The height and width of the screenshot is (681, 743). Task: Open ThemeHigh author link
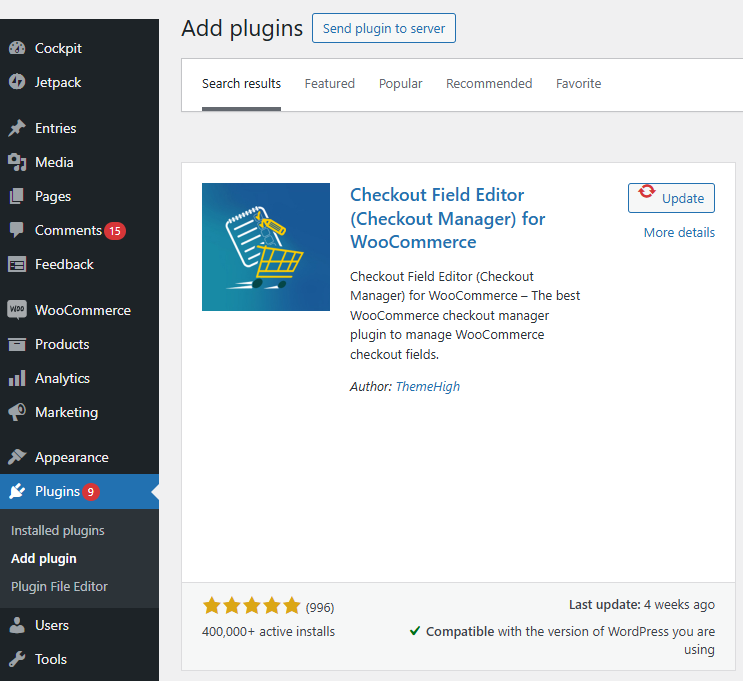[x=427, y=387]
